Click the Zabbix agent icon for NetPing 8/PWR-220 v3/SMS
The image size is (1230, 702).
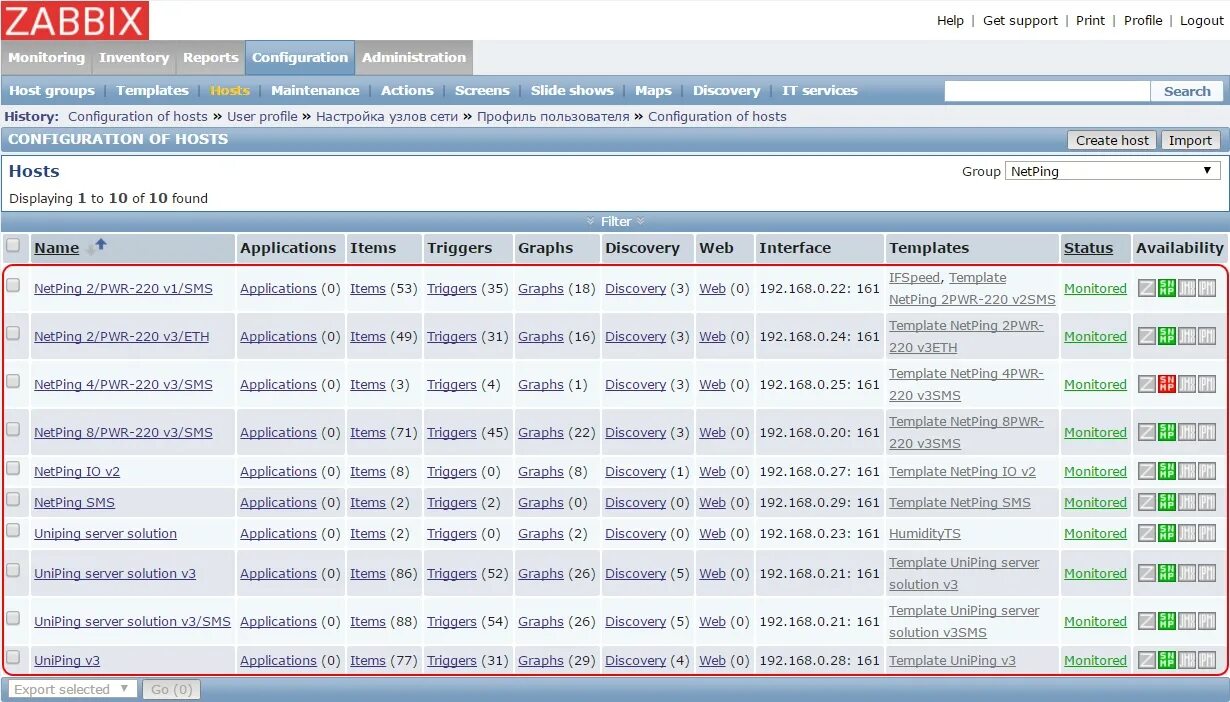(1147, 432)
